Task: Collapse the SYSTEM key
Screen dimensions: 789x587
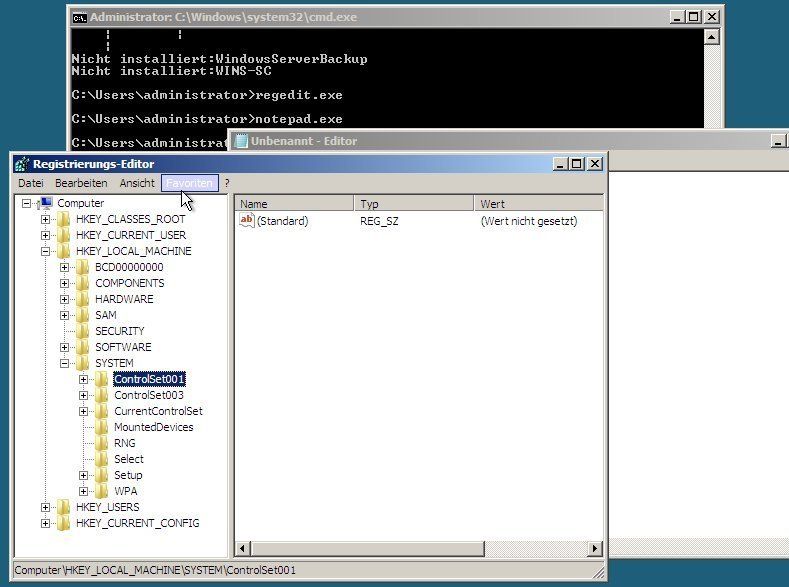Action: point(64,363)
